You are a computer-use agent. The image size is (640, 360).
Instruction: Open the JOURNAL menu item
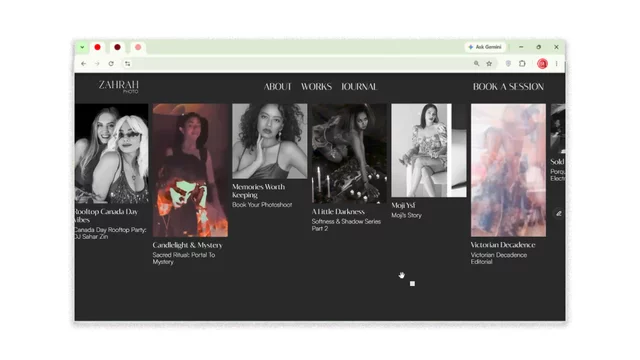(359, 87)
